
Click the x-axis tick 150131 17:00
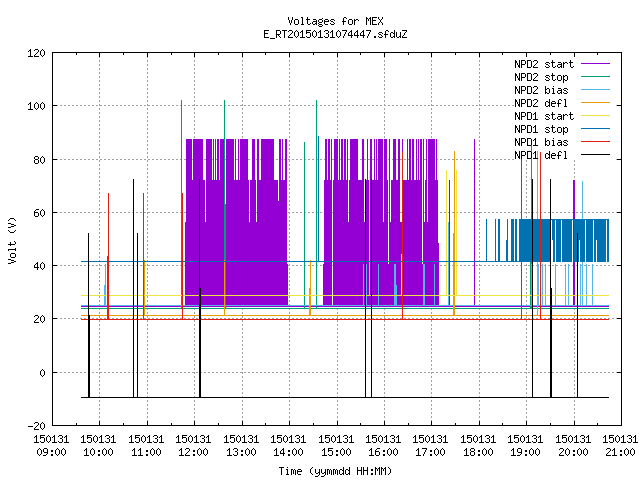coord(430,446)
